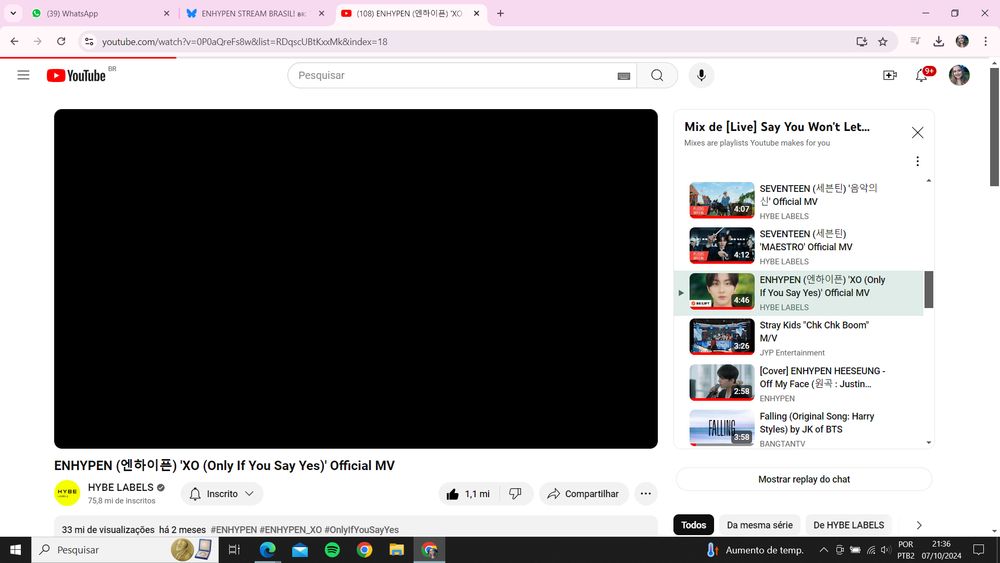Open the Create video icon

tap(890, 75)
